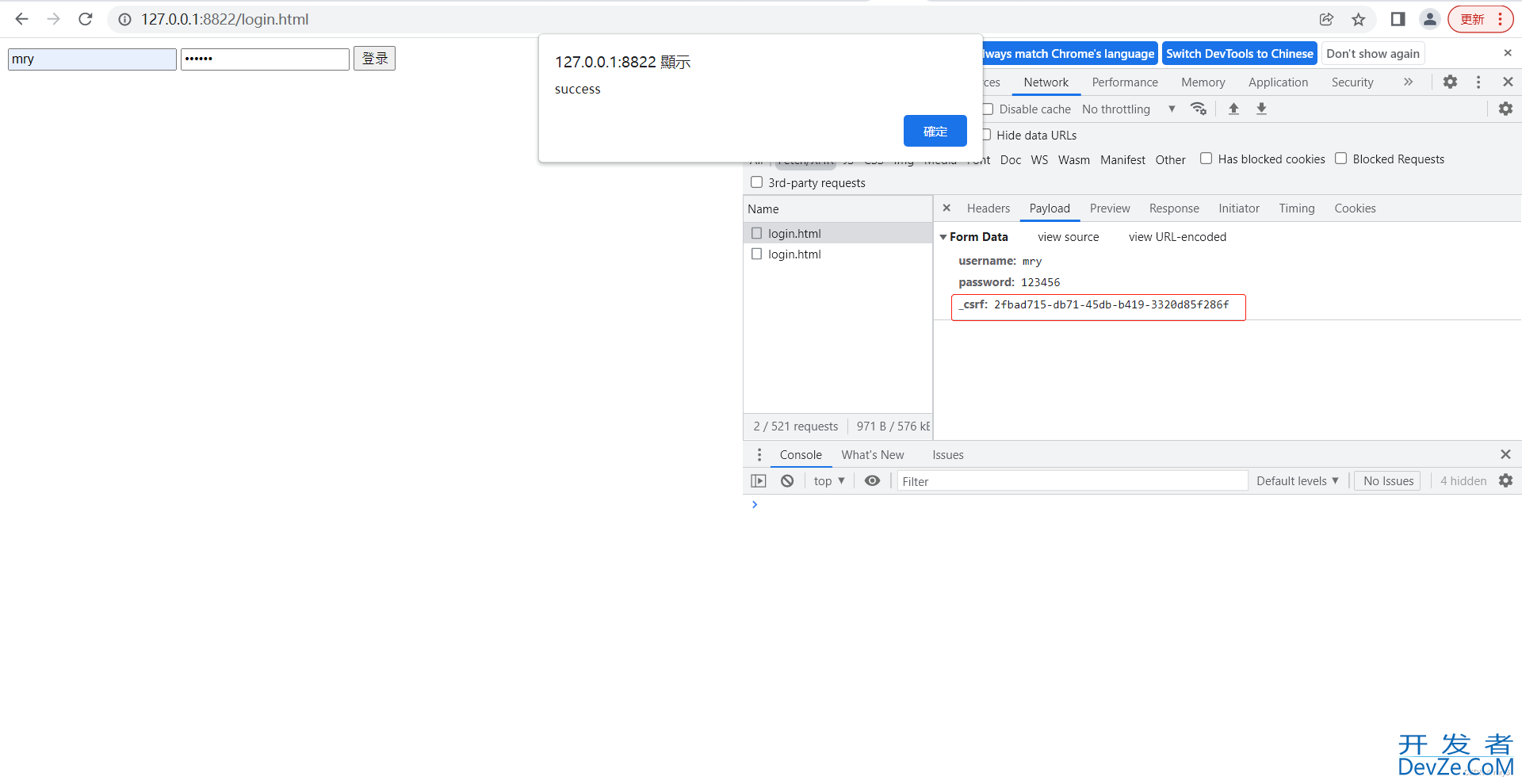Open DevTools customize three-dot menu
1522x784 pixels.
click(x=1478, y=82)
